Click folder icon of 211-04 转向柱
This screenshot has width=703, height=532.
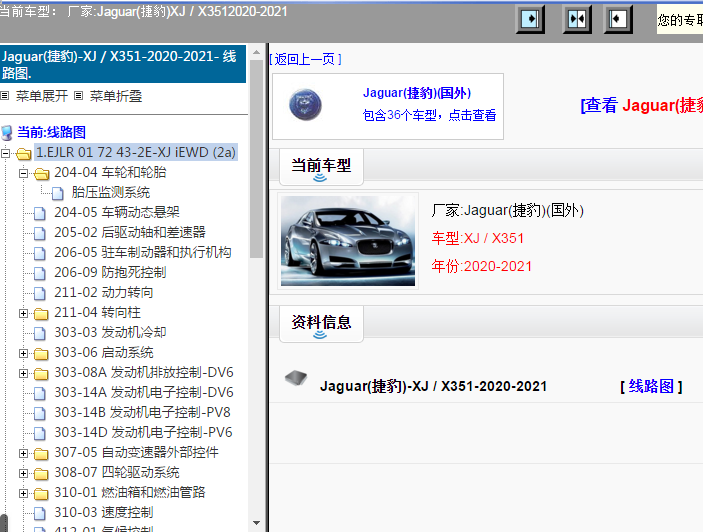pyautogui.click(x=41, y=314)
